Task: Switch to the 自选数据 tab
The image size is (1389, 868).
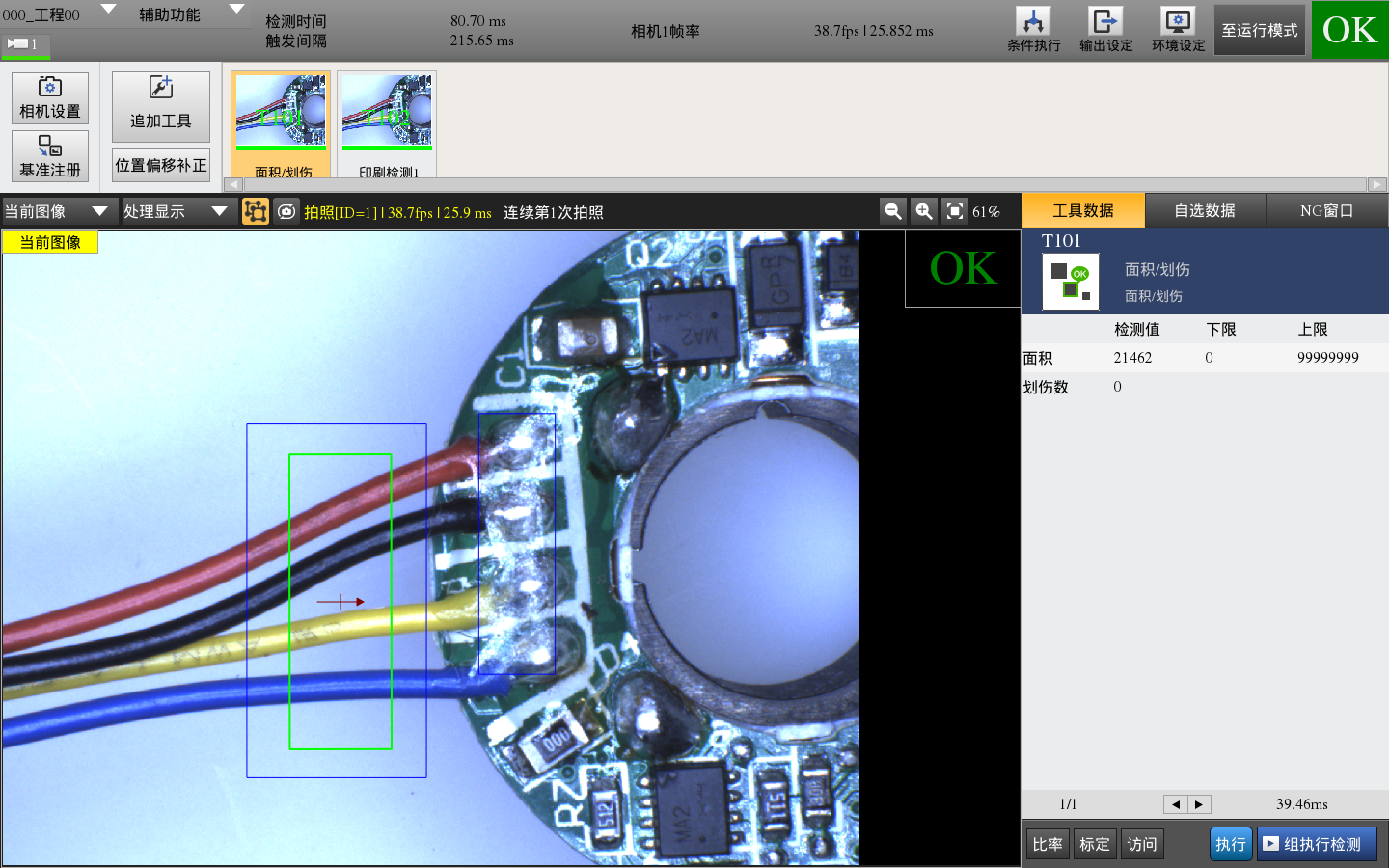Action: pos(1205,210)
